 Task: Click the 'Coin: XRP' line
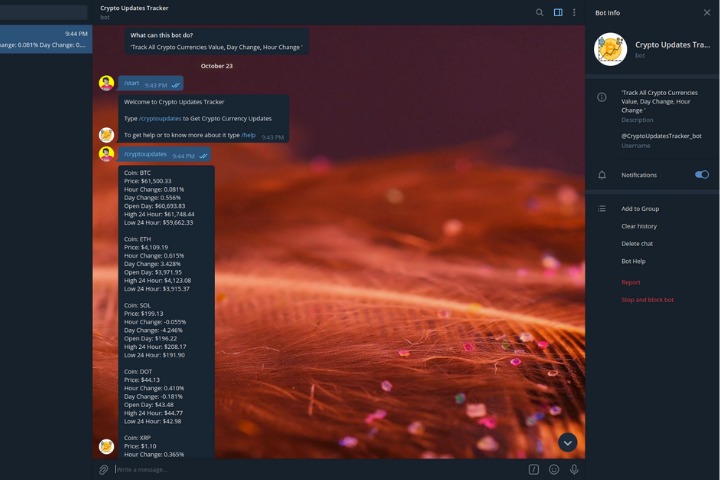tap(137, 438)
